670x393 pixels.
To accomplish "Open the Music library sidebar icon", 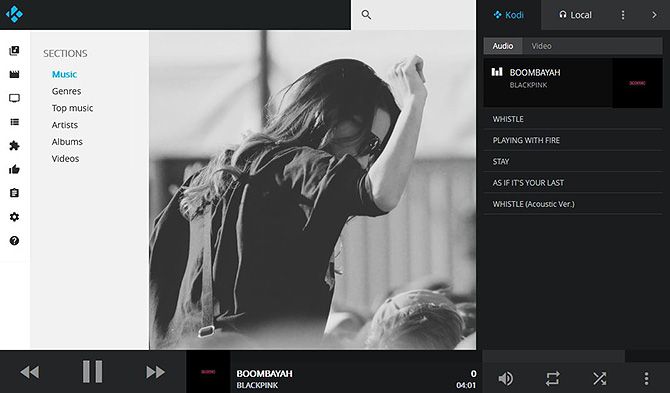I will coord(14,51).
